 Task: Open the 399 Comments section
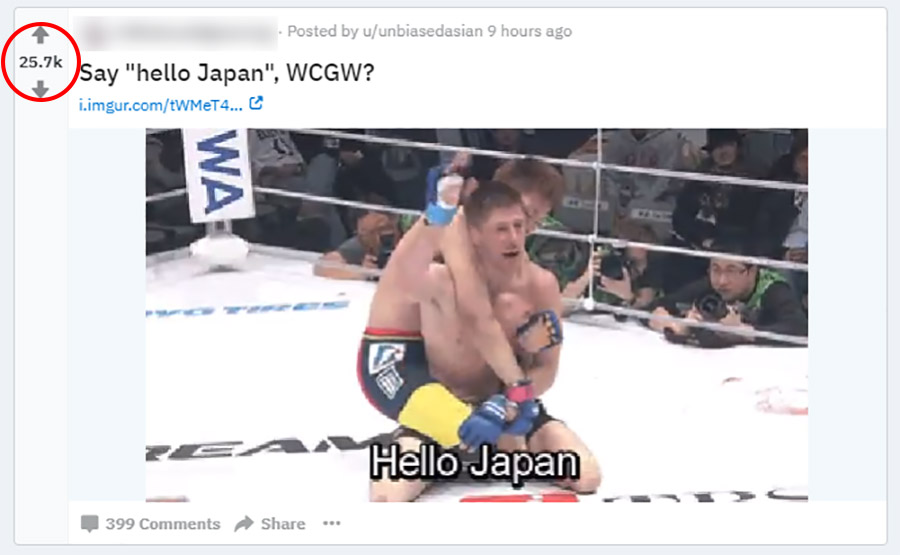click(x=150, y=523)
